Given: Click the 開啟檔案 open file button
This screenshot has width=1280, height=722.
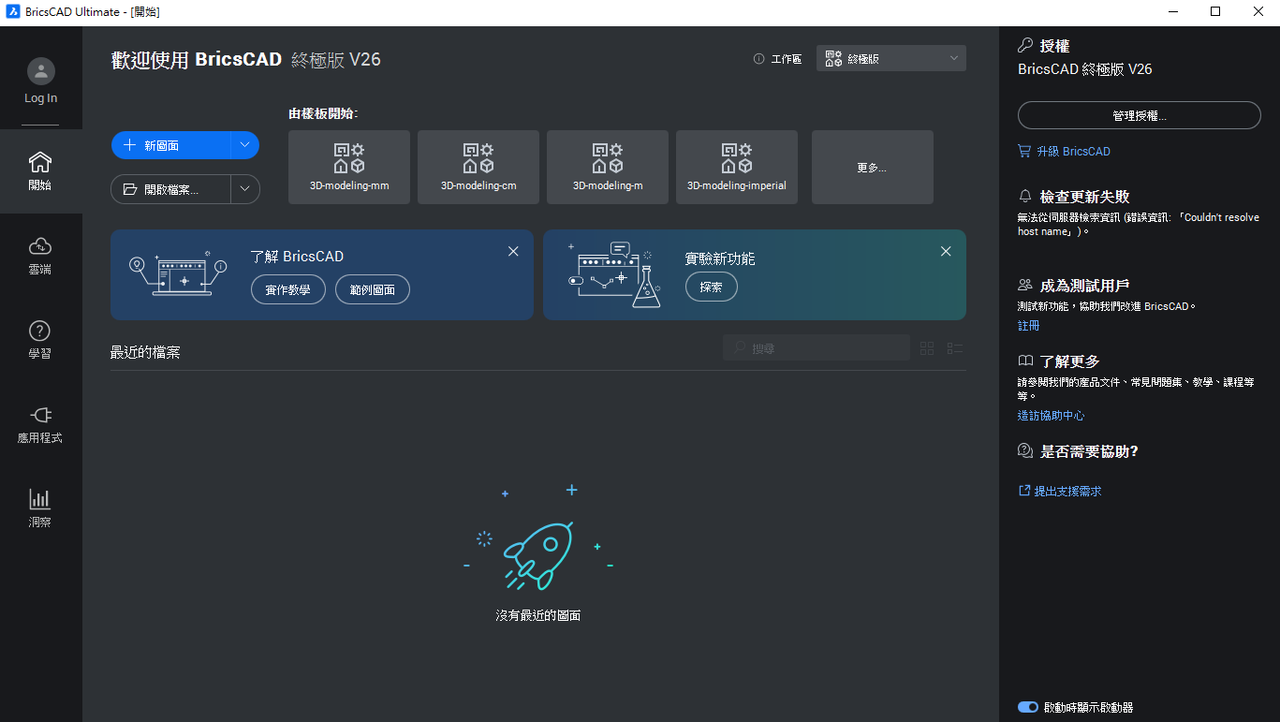Looking at the screenshot, I should 171,189.
